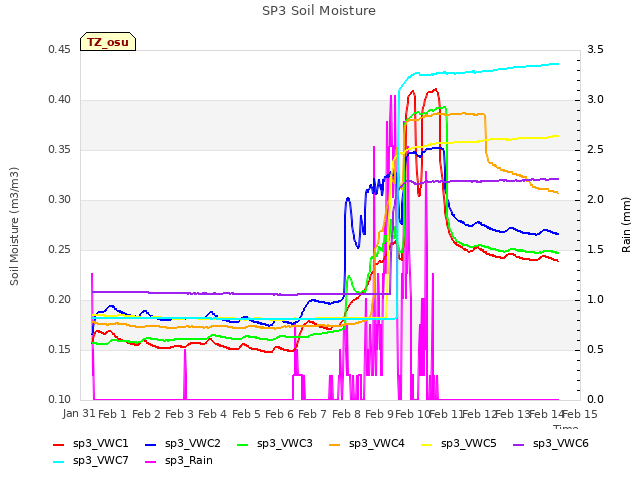Screen dimensions: 640x480
Task: Click the 0.15 soil moisture tick label
Action: [59, 349]
